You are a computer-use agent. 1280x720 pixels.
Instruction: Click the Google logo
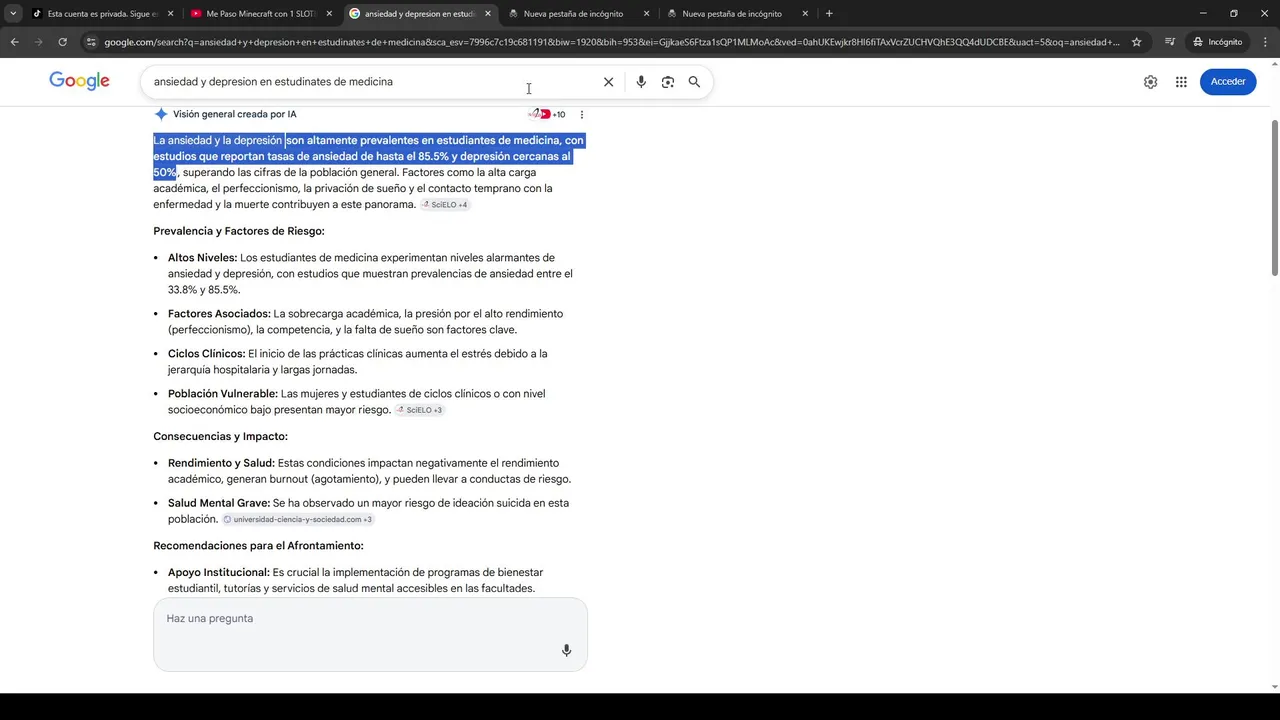[x=80, y=82]
